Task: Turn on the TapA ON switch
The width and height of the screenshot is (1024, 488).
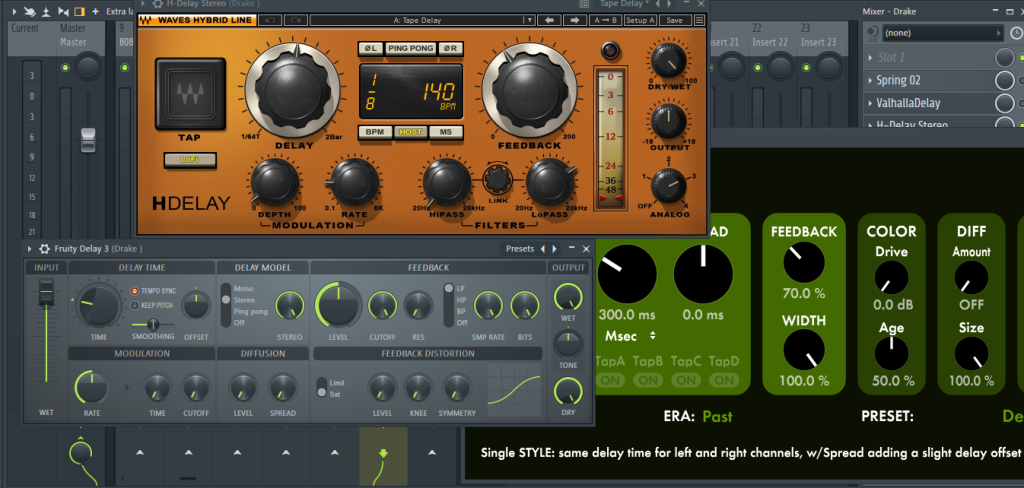Action: [x=610, y=380]
